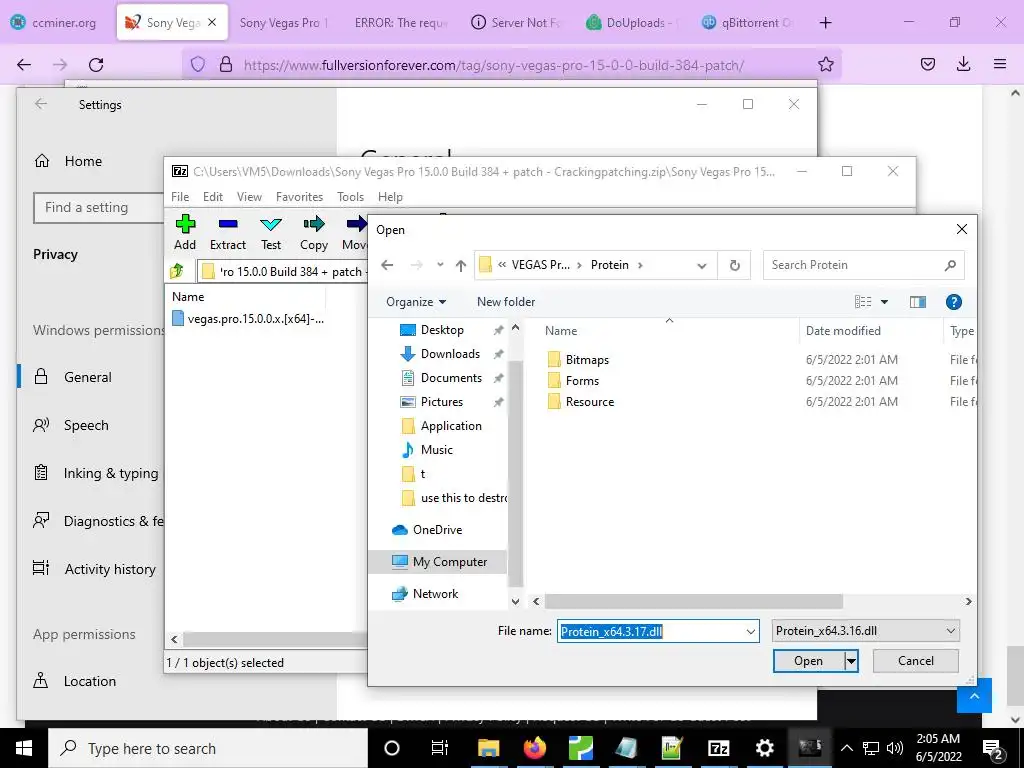This screenshot has width=1024, height=768.
Task: Switch to the qBittorrent tab
Action: pos(748,22)
